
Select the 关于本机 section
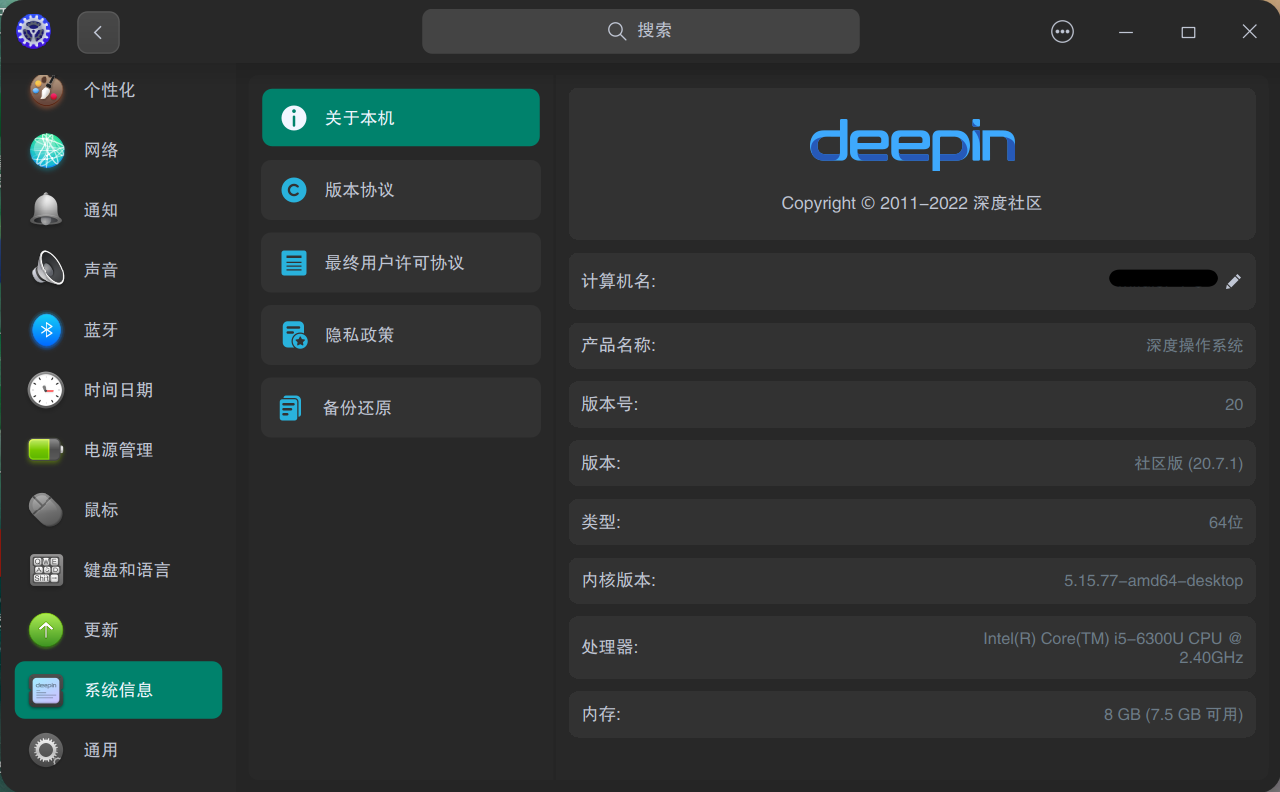(400, 117)
